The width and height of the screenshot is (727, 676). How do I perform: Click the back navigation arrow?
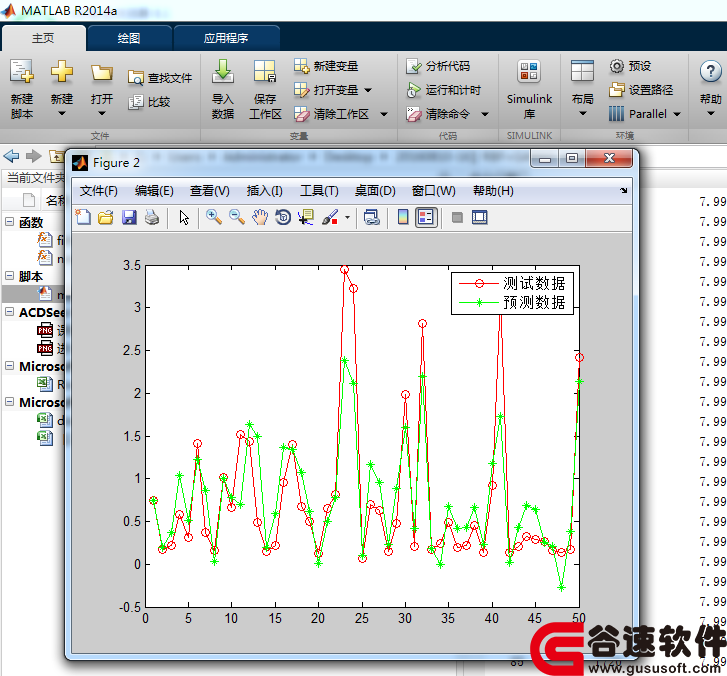pyautogui.click(x=11, y=156)
